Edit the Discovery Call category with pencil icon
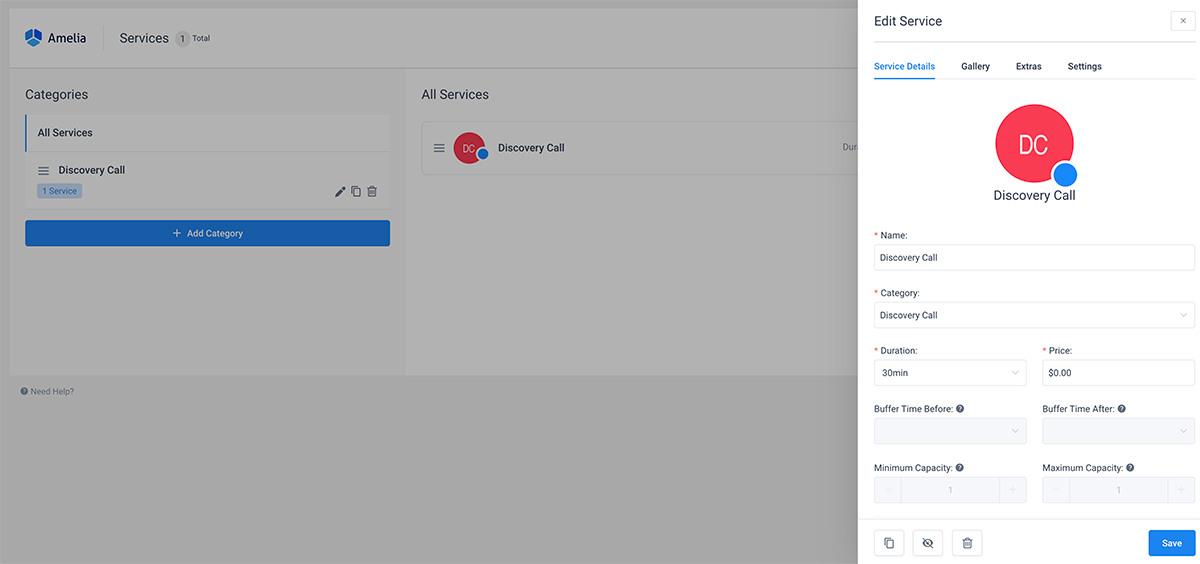 coord(340,191)
